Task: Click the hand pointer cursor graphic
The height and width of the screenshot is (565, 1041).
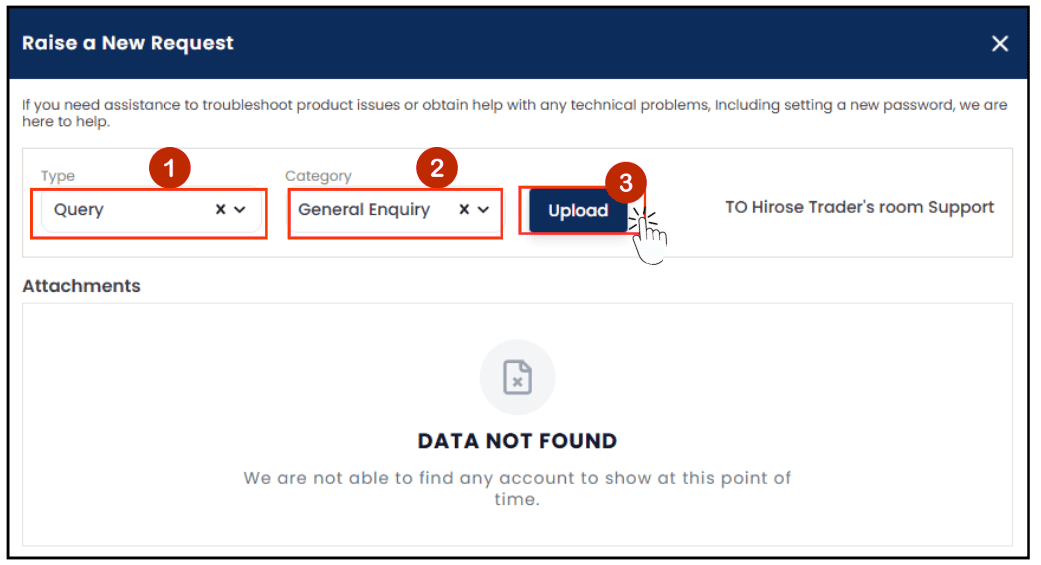Action: click(648, 237)
